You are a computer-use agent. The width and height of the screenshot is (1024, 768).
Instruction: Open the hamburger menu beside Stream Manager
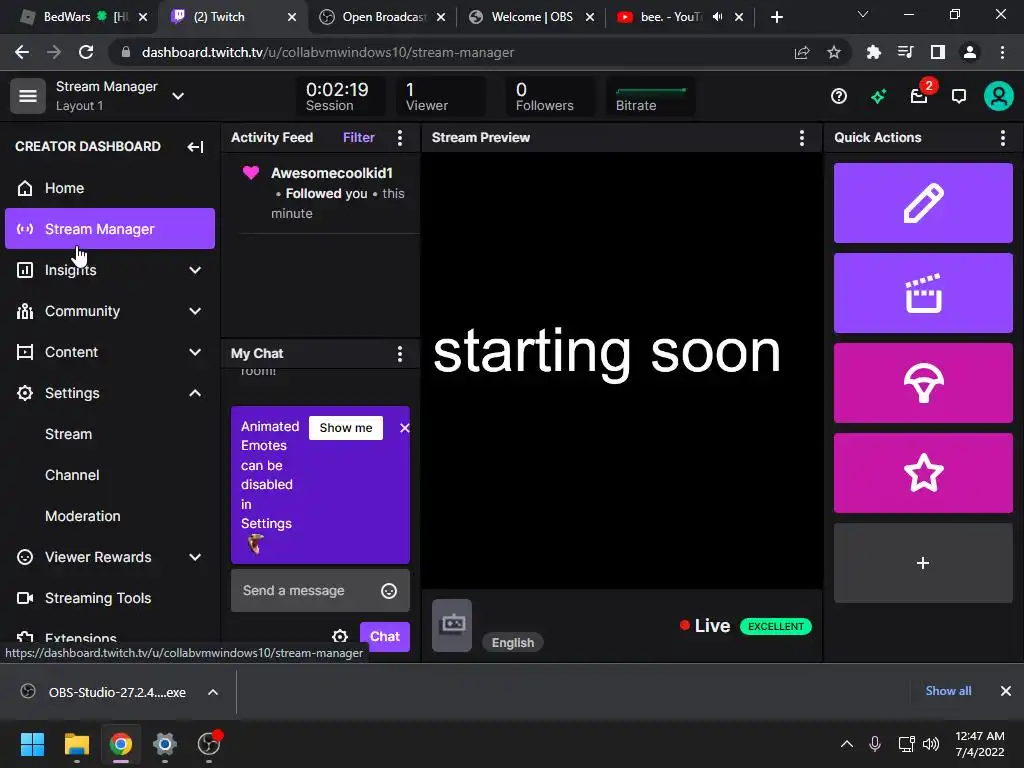(x=27, y=96)
